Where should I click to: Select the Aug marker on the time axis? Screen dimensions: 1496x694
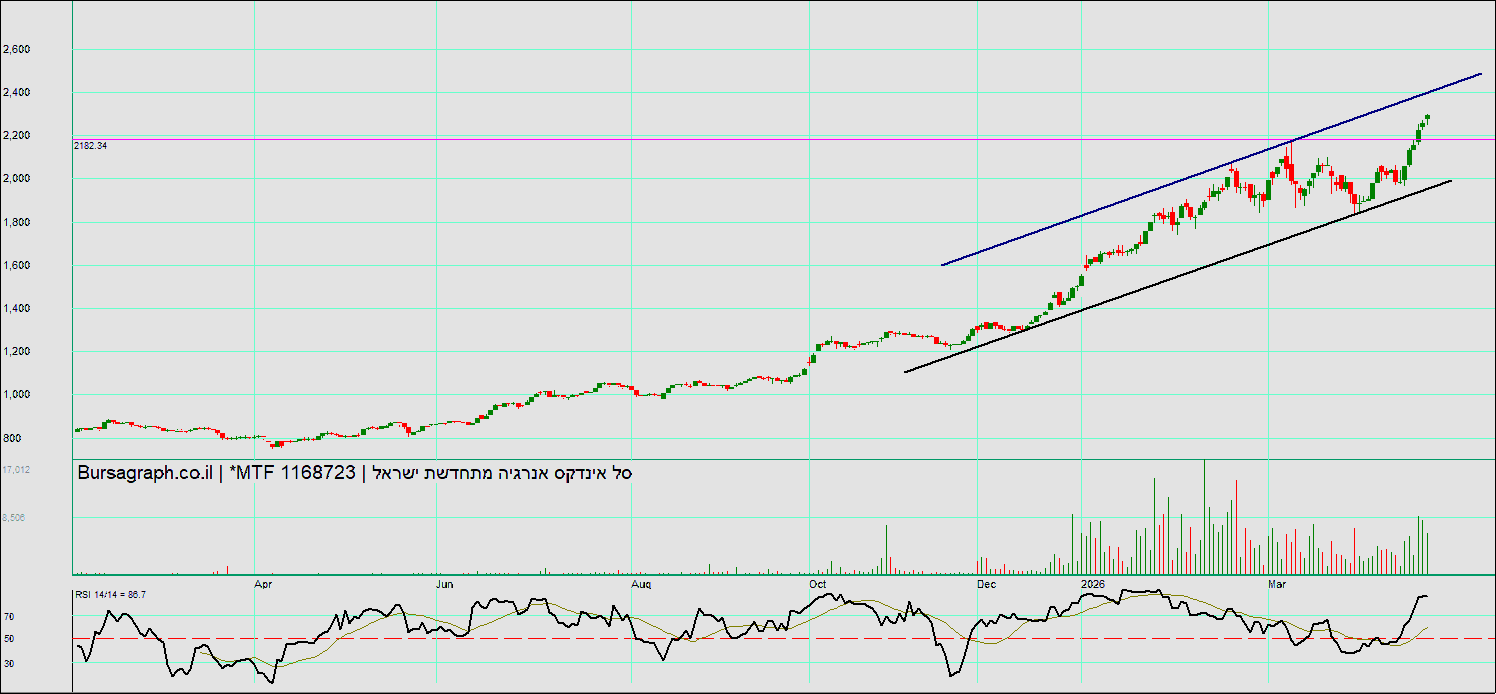642,583
